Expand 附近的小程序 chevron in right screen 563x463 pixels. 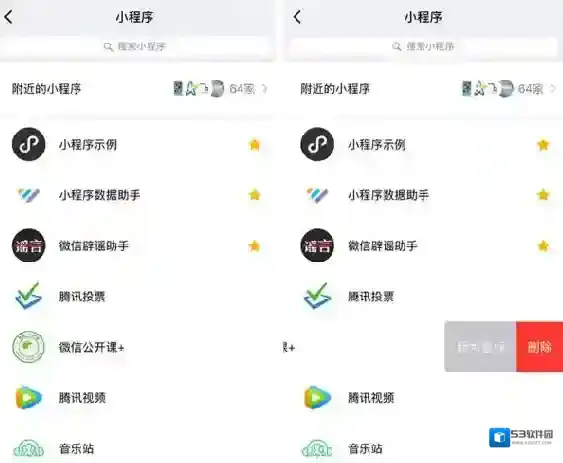tap(553, 88)
